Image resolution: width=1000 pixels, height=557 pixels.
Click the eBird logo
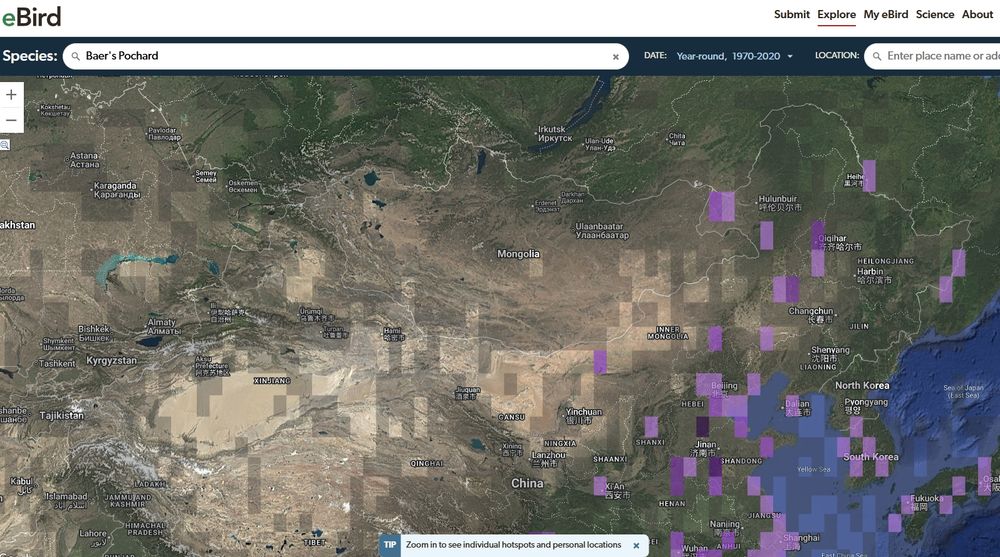point(31,16)
